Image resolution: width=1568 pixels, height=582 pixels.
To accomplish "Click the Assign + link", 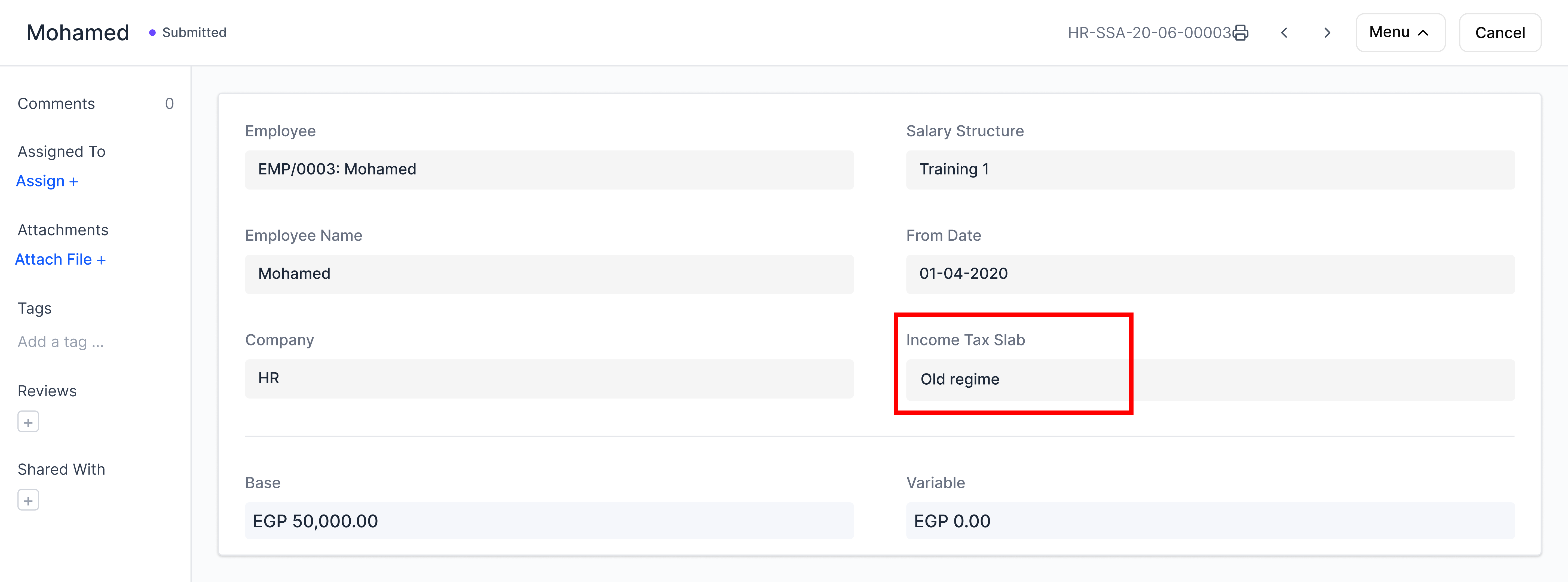I will click(47, 181).
